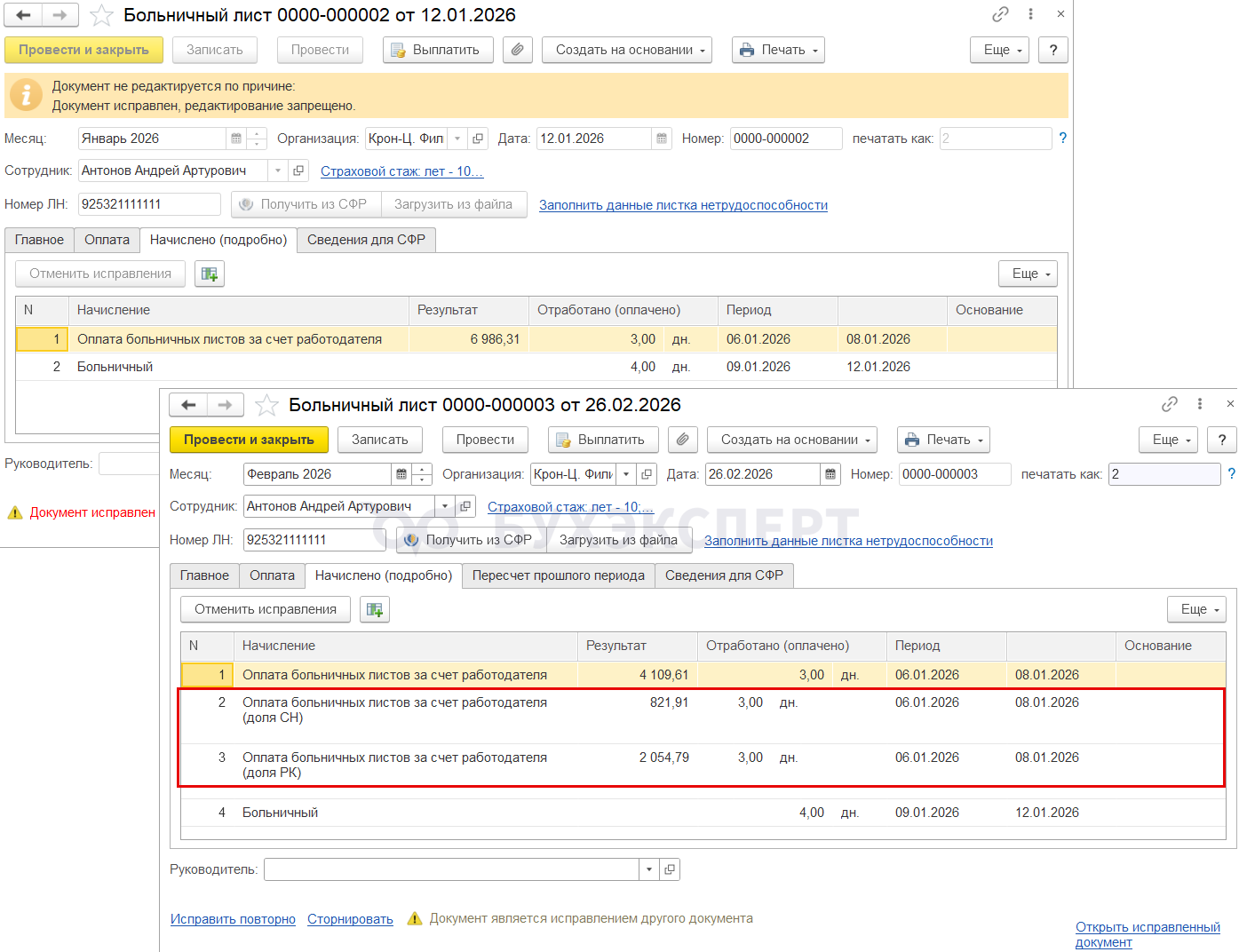
Task: Expand the Сотрудник dropdown for Антонов Андрей Артурович
Action: [445, 506]
